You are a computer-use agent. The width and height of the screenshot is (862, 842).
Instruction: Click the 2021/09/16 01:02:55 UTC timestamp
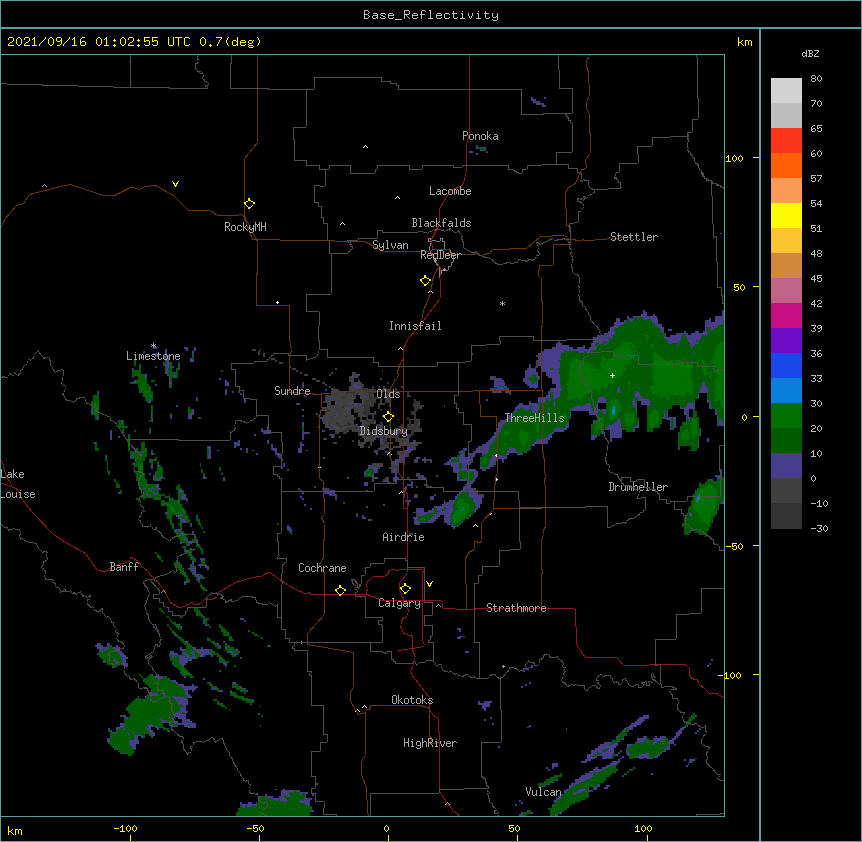pyautogui.click(x=98, y=42)
